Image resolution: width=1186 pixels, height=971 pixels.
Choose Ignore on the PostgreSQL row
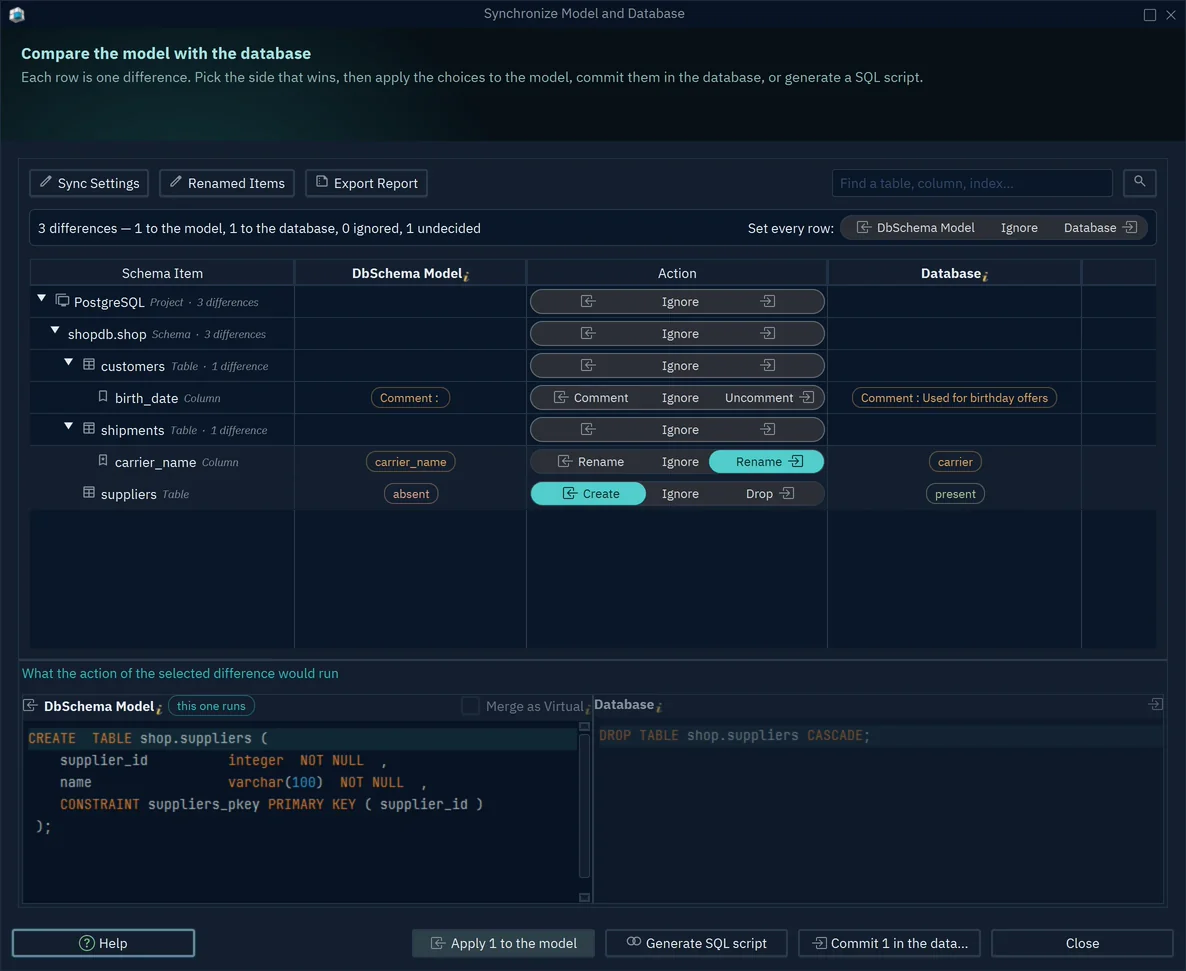680,302
